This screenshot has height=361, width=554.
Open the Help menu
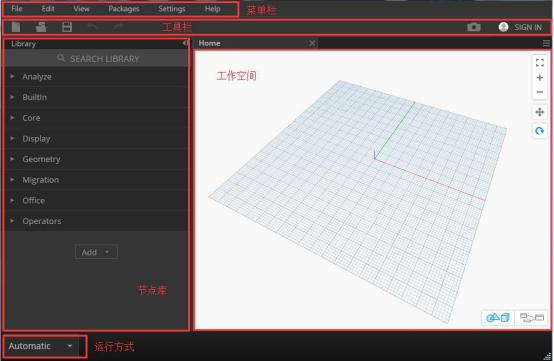click(212, 9)
